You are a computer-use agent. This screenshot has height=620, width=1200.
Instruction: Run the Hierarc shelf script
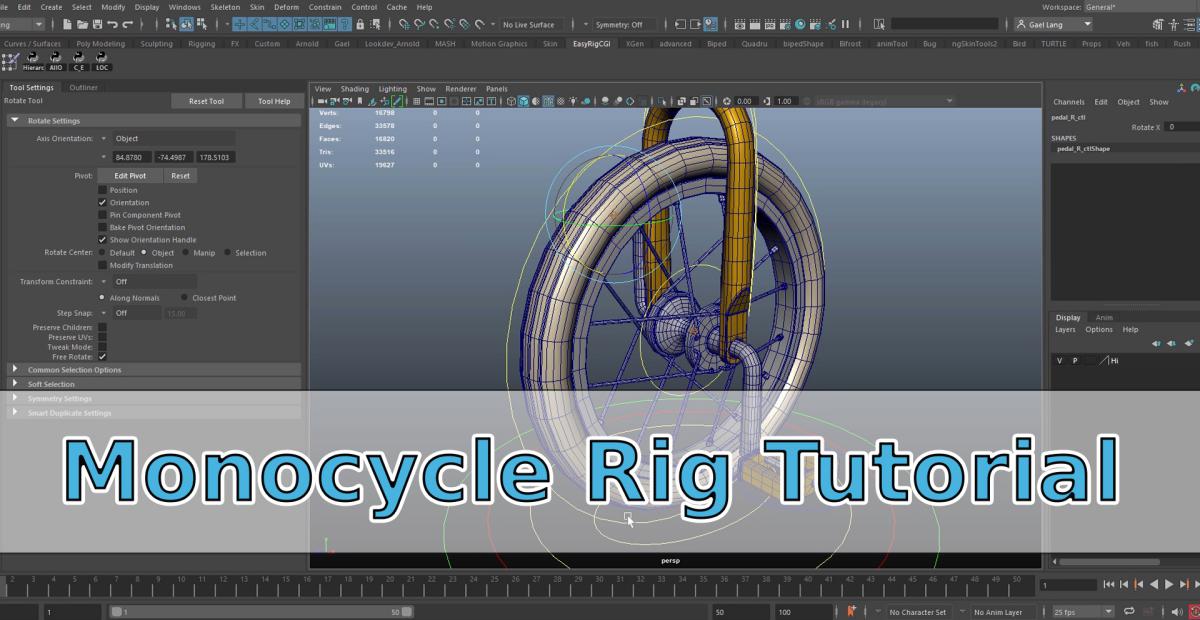click(x=33, y=61)
